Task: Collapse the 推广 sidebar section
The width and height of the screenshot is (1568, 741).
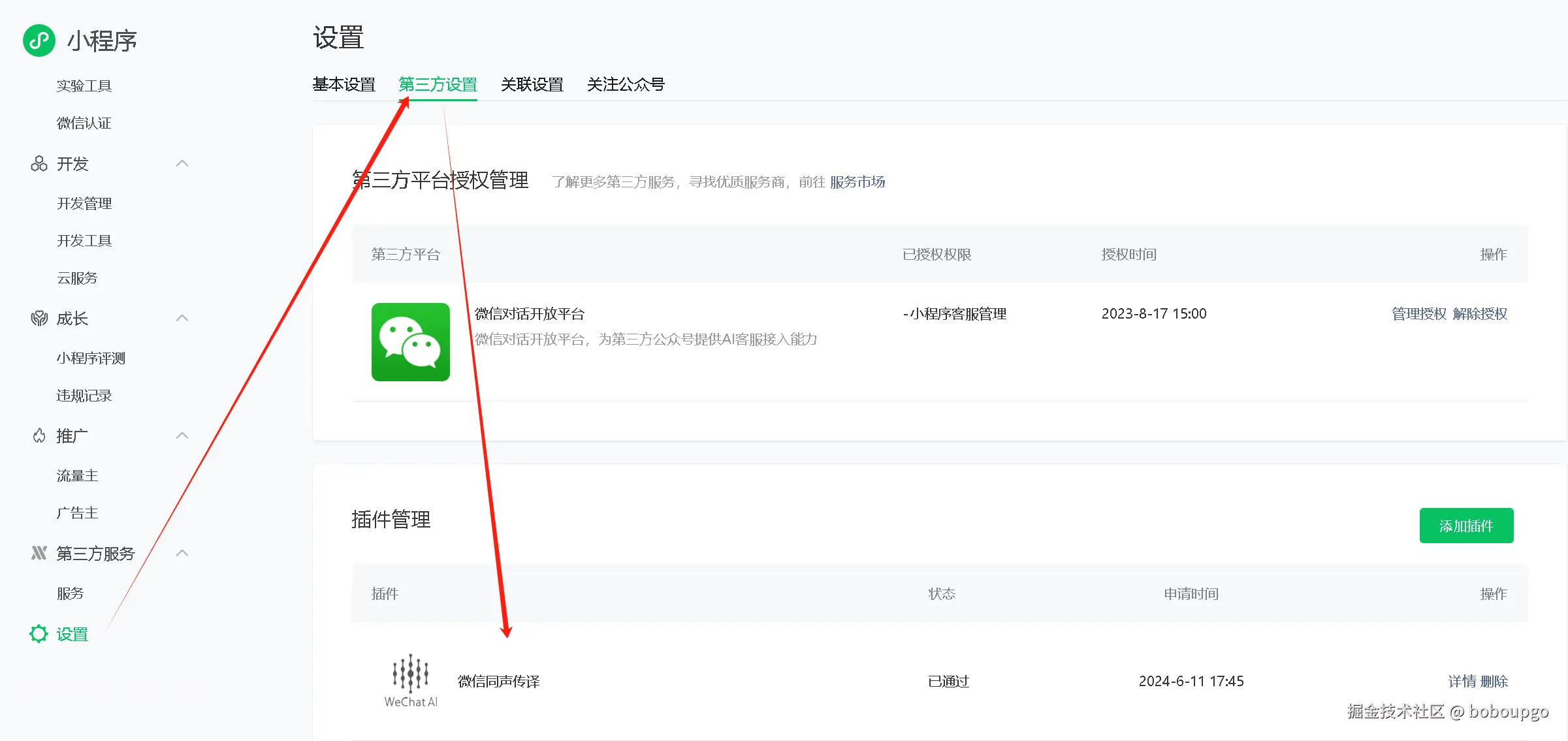Action: click(x=182, y=435)
